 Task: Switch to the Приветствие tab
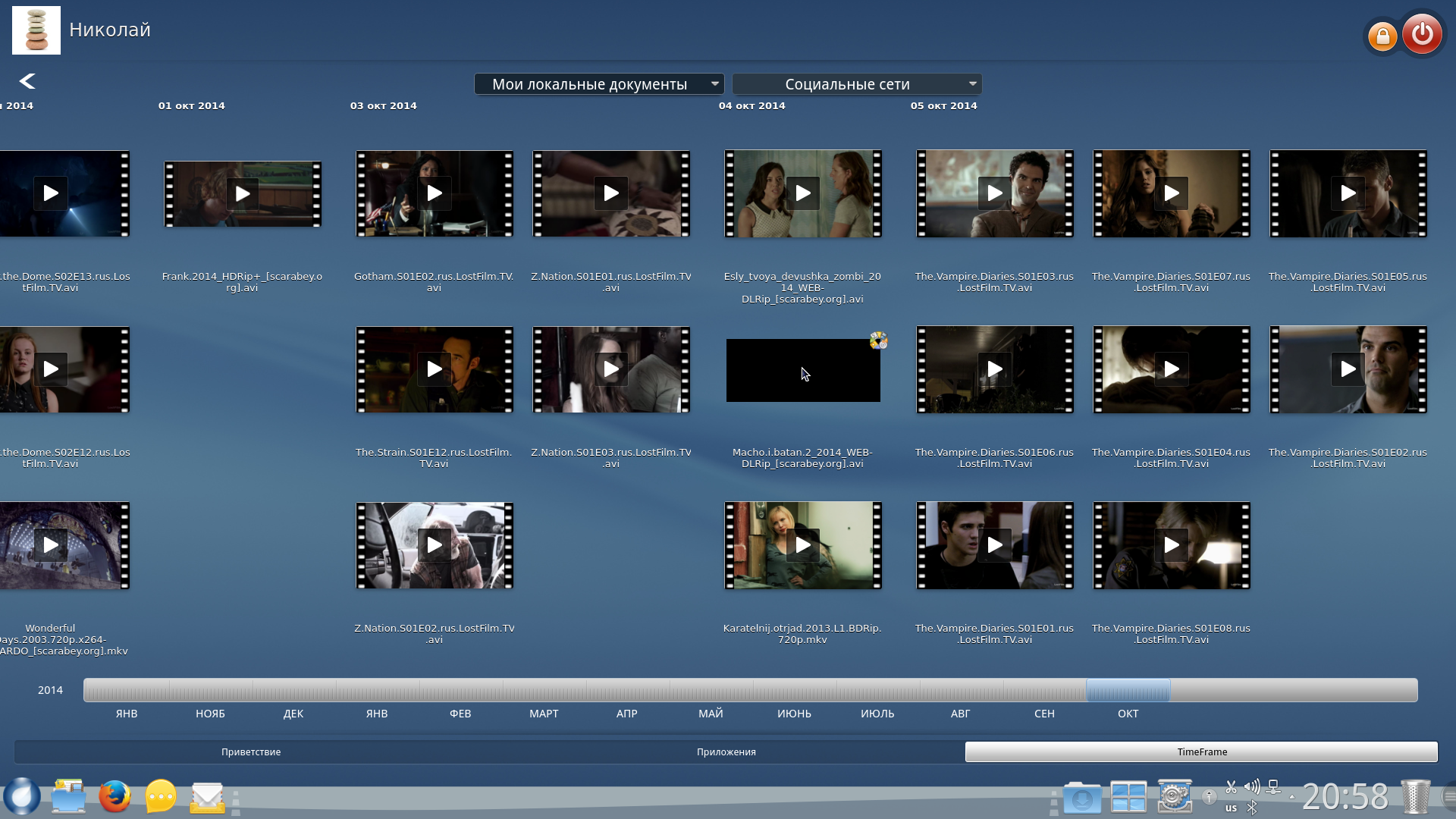[x=251, y=752]
